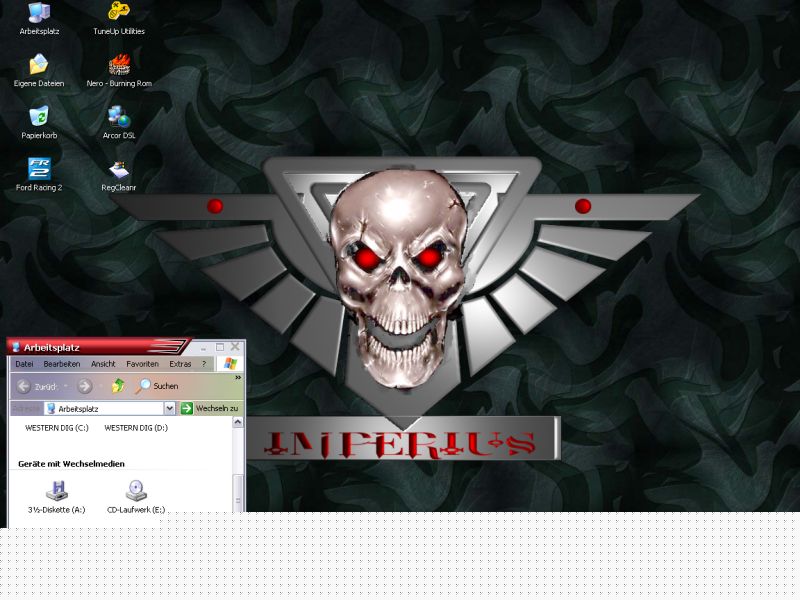Close the Arbeitsplatz window
The width and height of the screenshot is (800, 600).
[235, 346]
